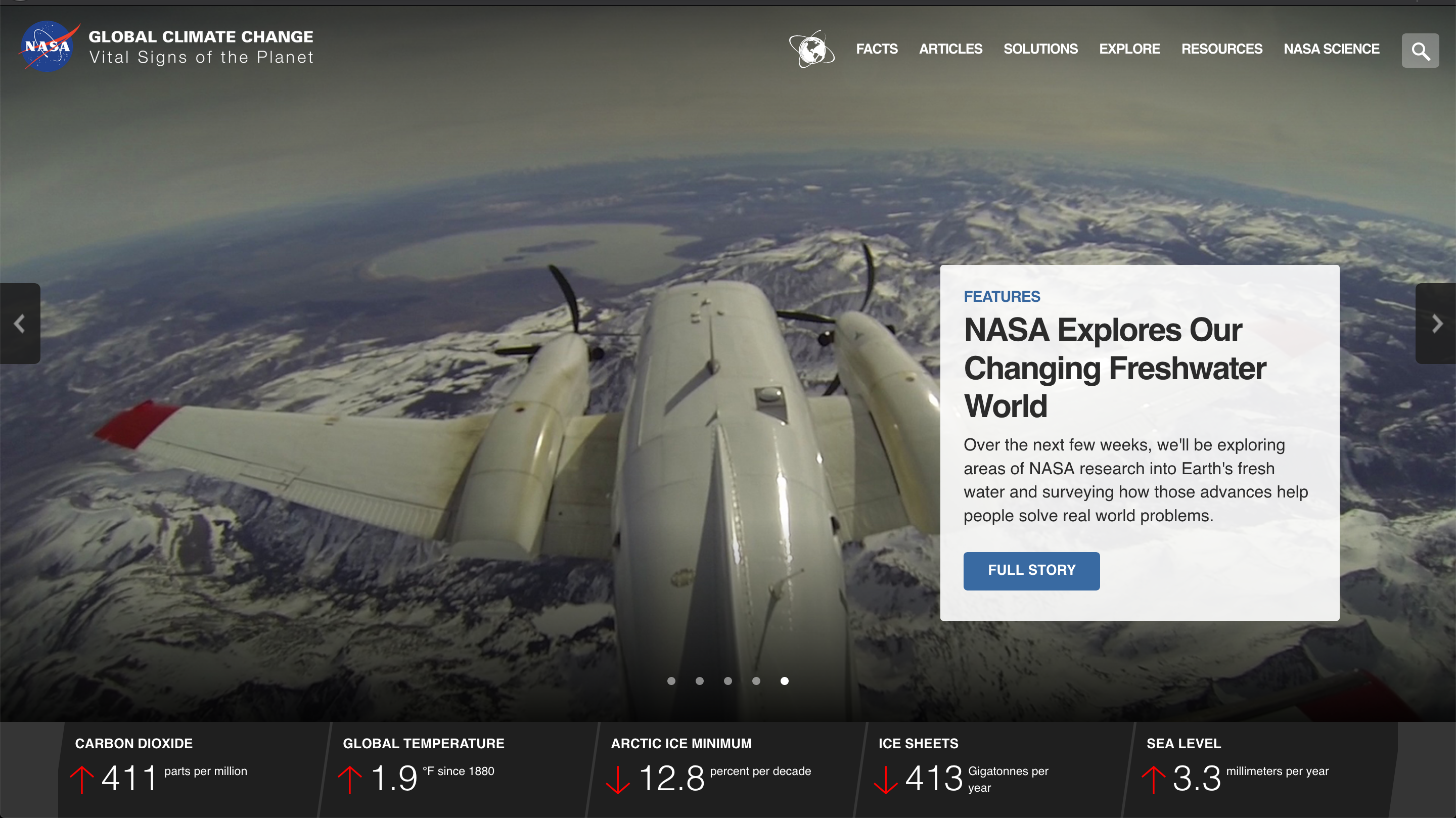1456x818 pixels.
Task: Open the ARTICLES menu
Action: click(x=950, y=49)
